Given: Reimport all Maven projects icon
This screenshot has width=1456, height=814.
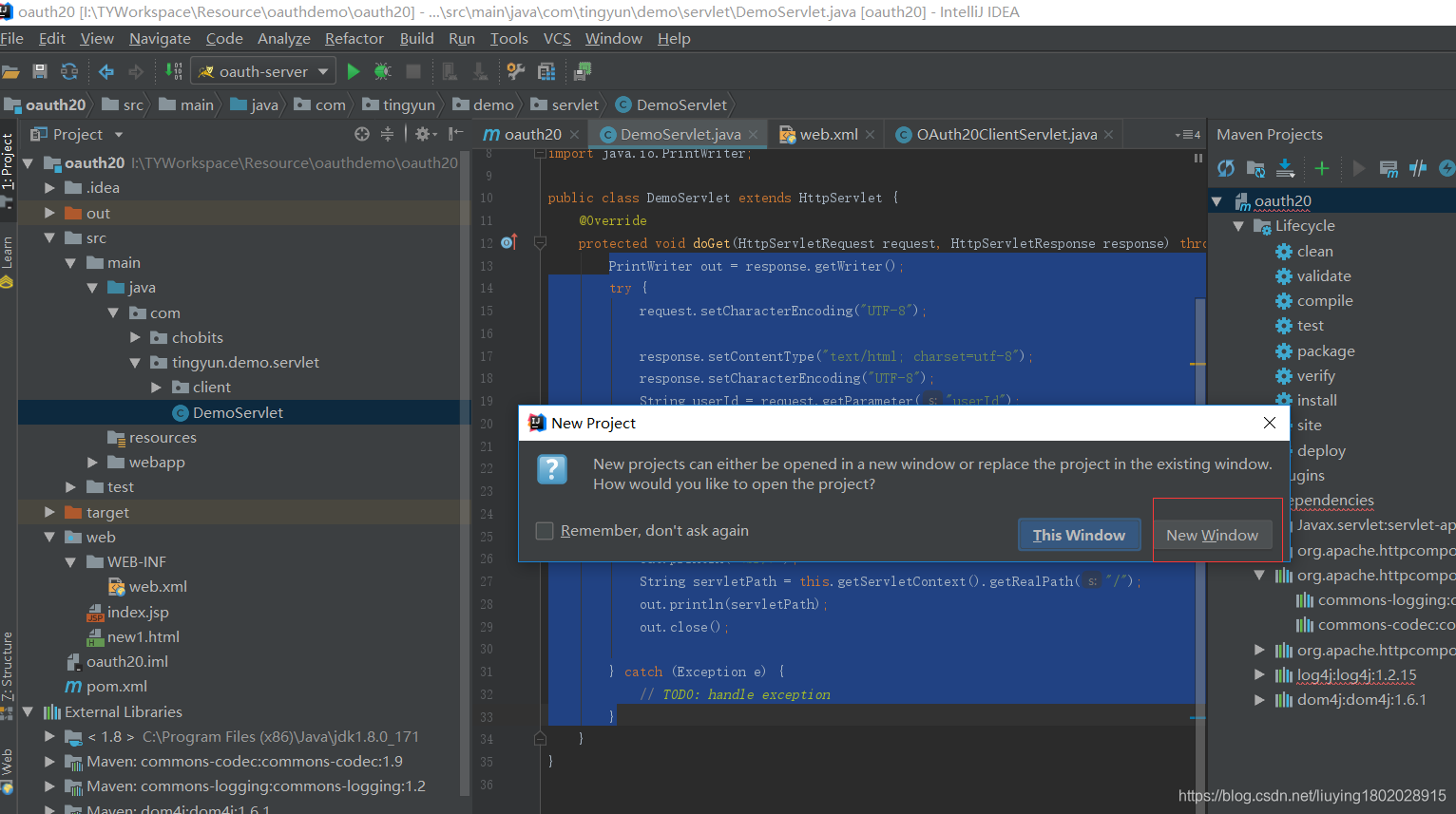Looking at the screenshot, I should [x=1226, y=168].
